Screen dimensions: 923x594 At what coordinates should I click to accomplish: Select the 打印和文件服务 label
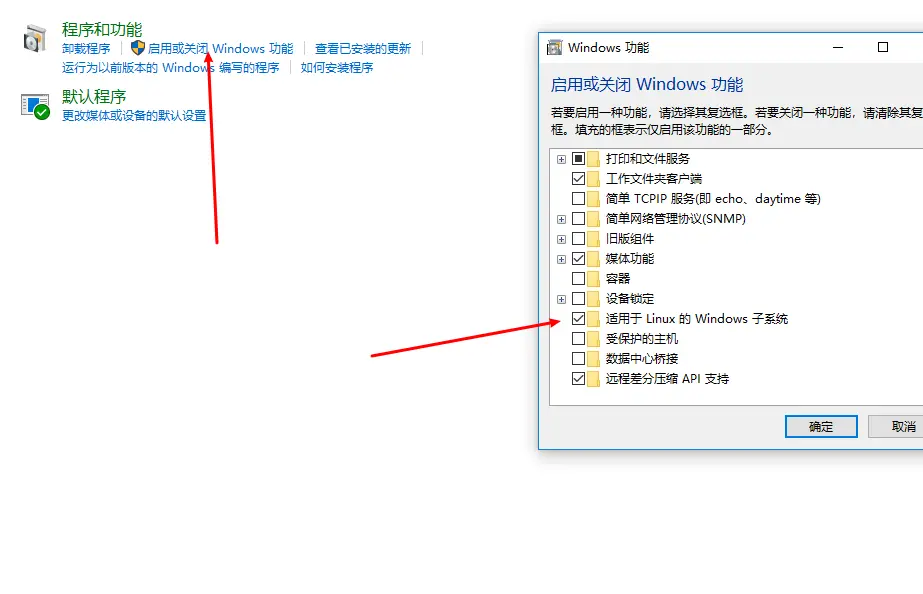pyautogui.click(x=648, y=159)
